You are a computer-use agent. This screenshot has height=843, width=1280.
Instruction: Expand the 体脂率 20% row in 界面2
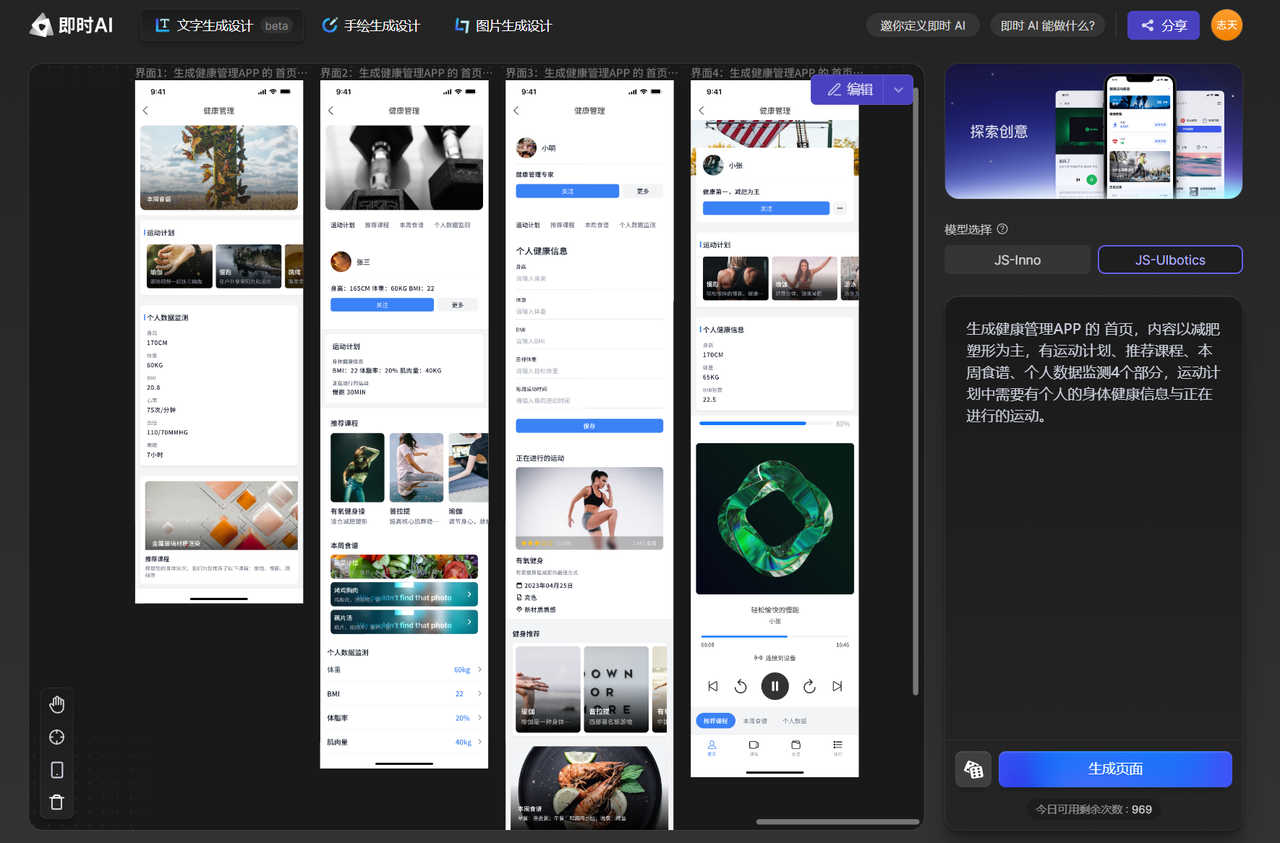(x=404, y=718)
